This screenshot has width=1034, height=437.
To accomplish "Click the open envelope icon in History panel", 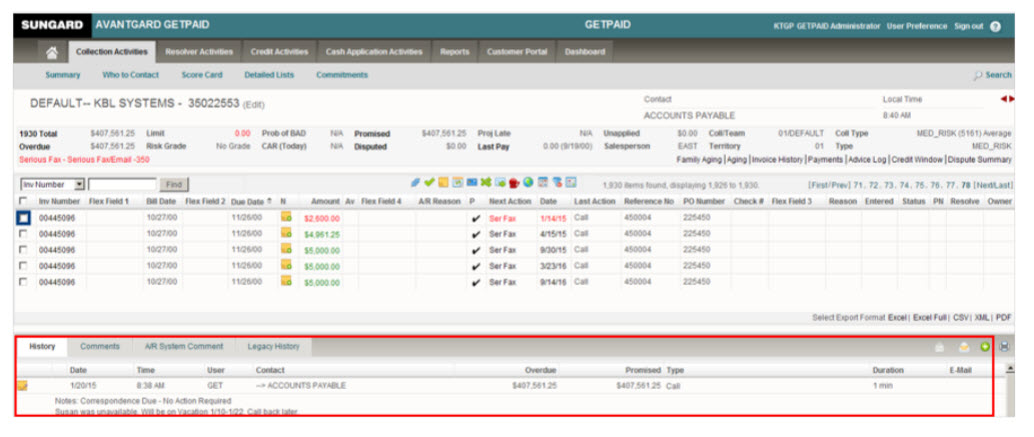I will click(x=963, y=347).
